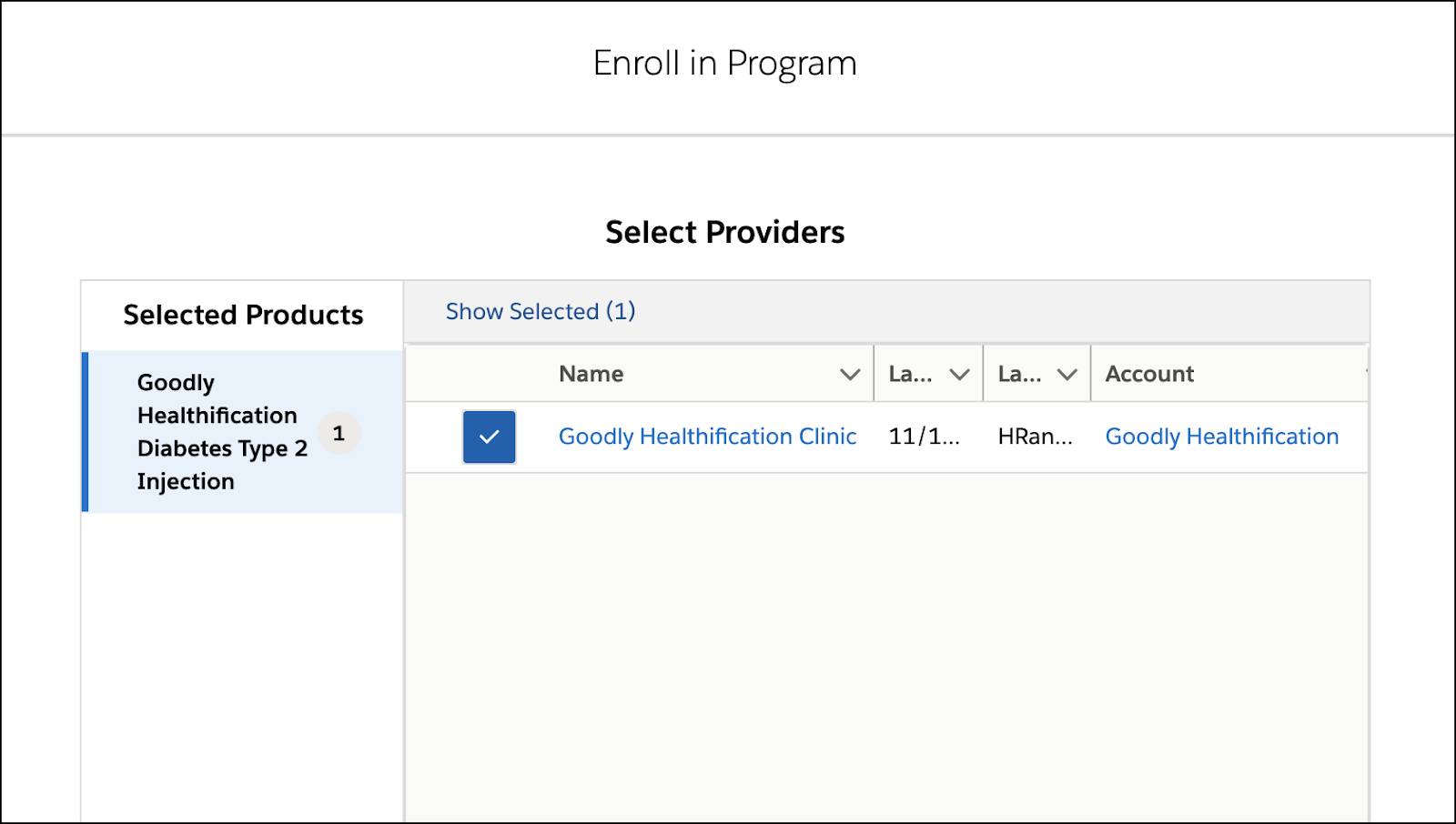Click the product count badge showing 1
1456x824 pixels.
(x=339, y=434)
